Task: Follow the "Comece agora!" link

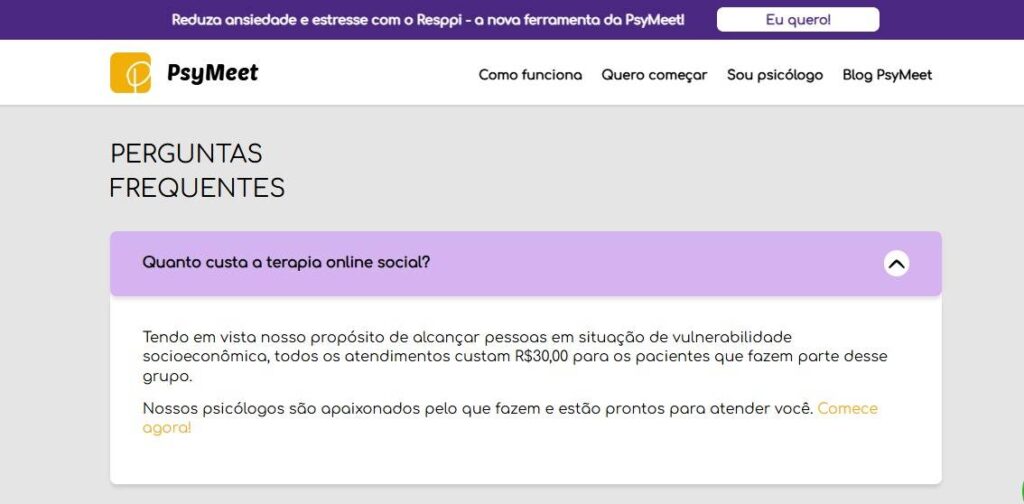Action: pos(846,409)
